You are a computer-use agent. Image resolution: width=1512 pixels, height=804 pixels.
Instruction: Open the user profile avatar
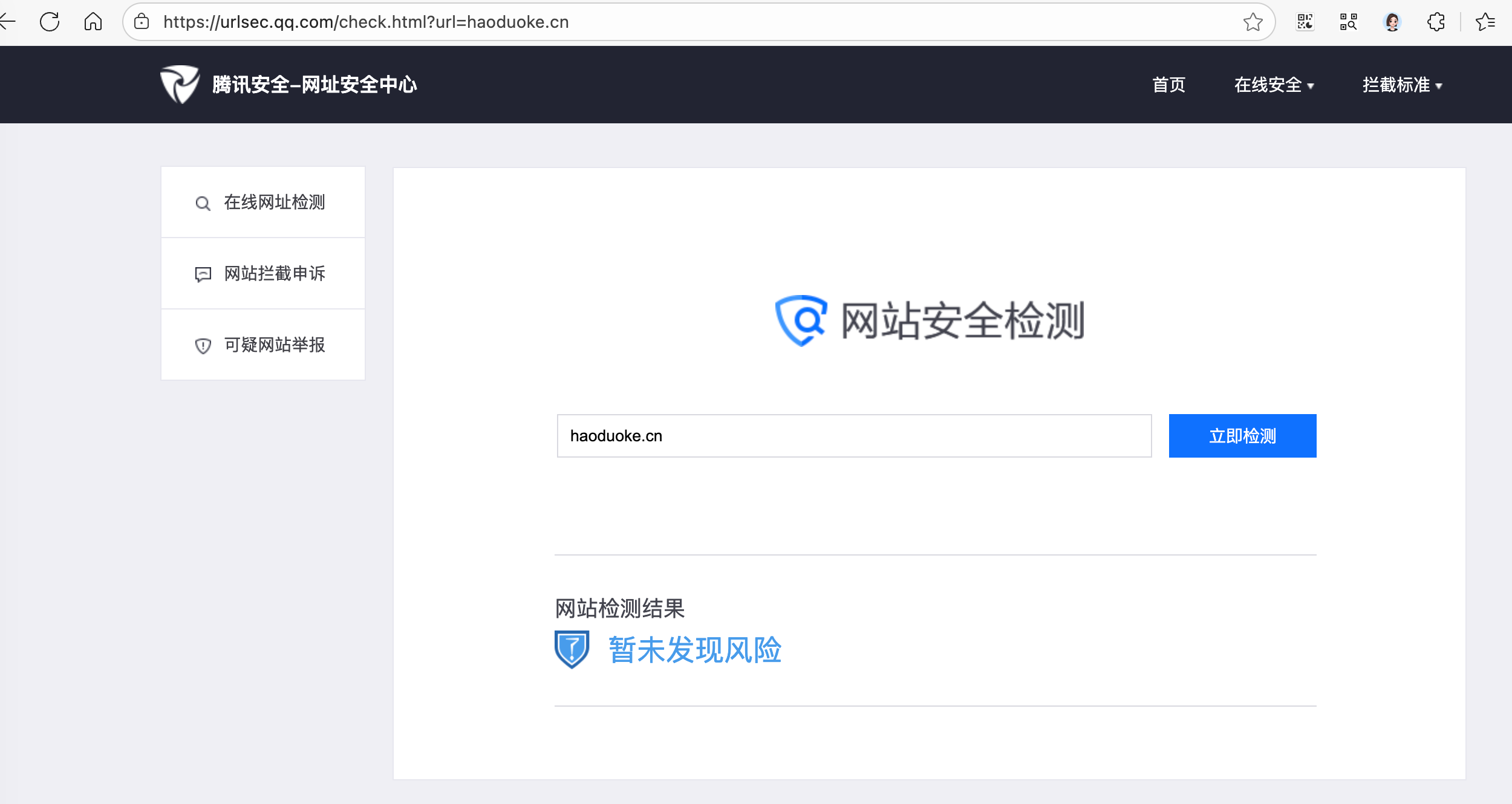(1392, 22)
